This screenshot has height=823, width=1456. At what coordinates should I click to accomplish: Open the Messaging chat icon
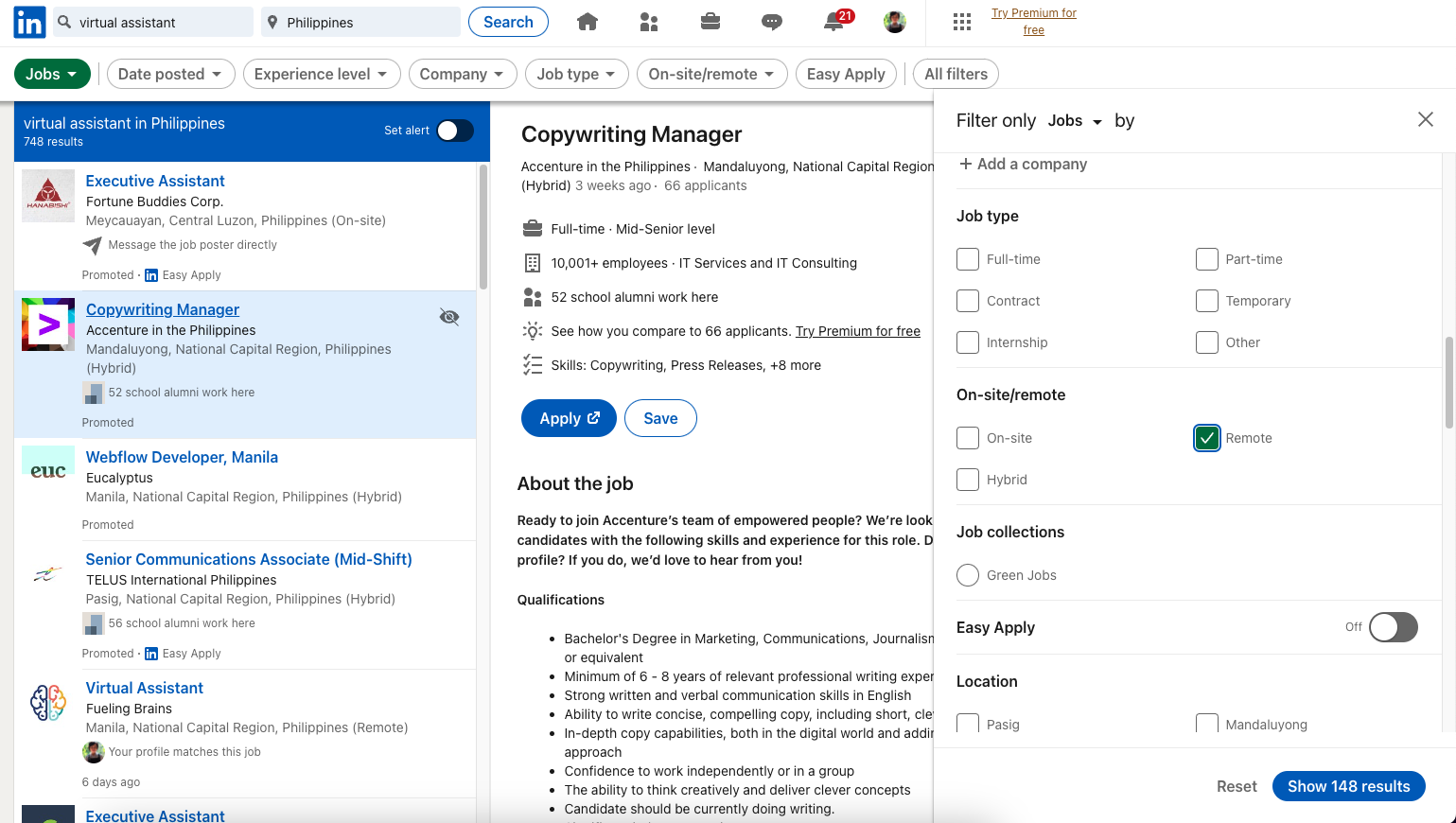[772, 22]
